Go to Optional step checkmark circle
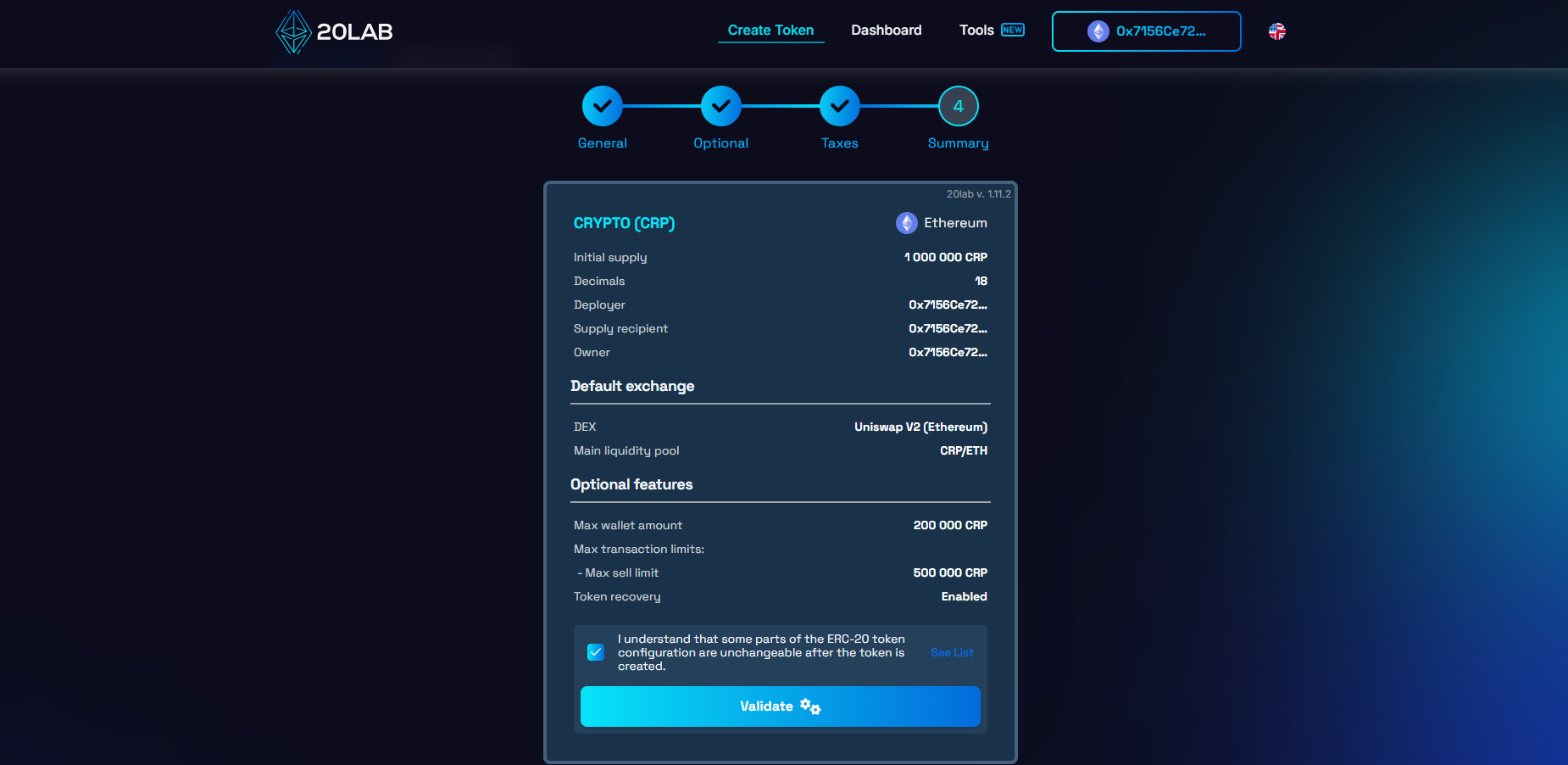Viewport: 1568px width, 765px height. pyautogui.click(x=721, y=107)
